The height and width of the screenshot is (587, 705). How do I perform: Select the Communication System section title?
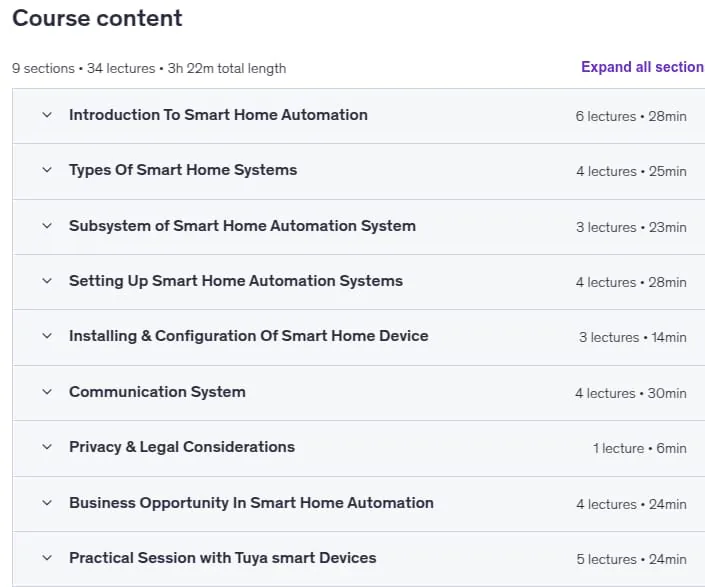tap(157, 392)
